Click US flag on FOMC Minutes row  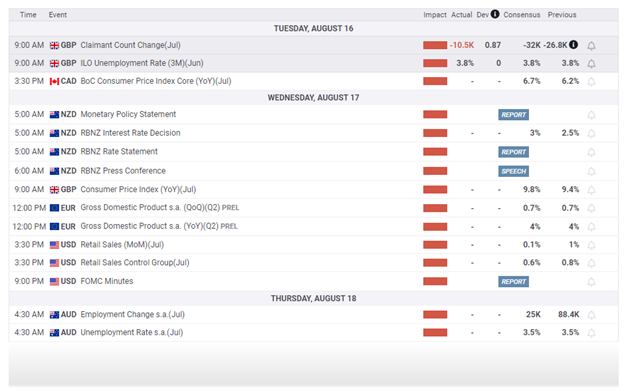pos(54,281)
